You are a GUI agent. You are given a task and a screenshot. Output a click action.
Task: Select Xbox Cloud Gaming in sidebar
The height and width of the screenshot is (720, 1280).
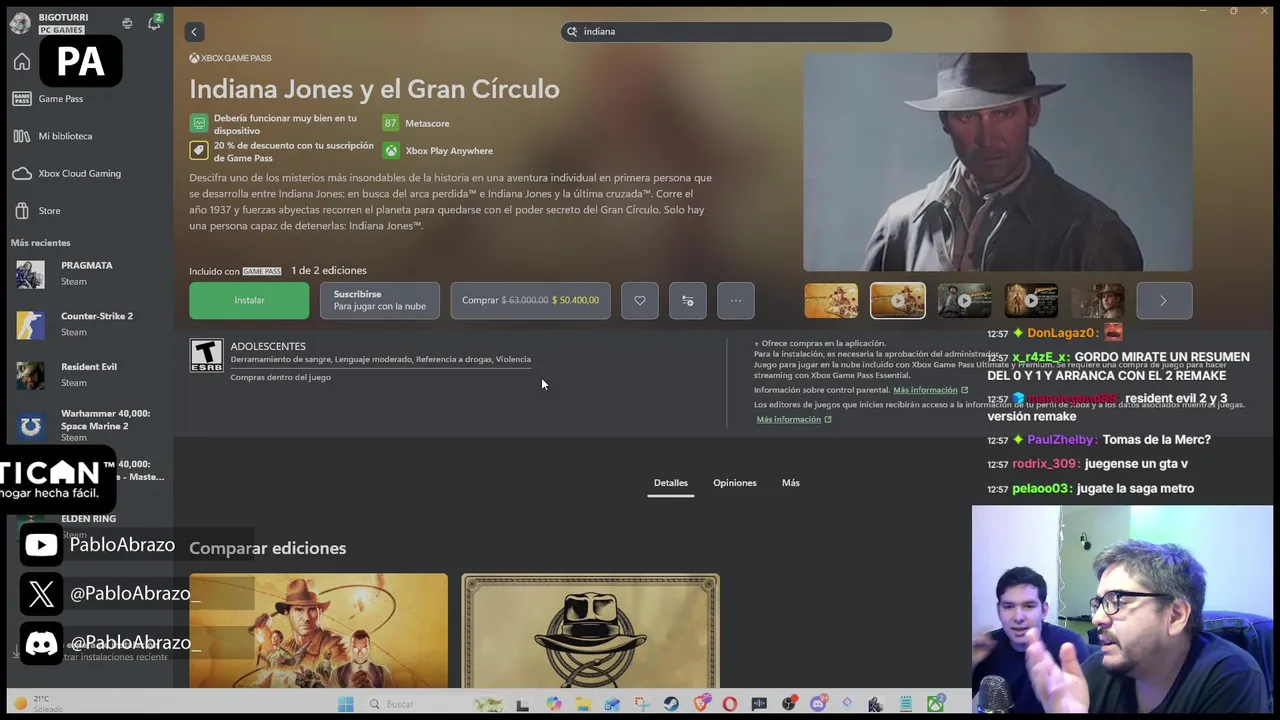(80, 173)
